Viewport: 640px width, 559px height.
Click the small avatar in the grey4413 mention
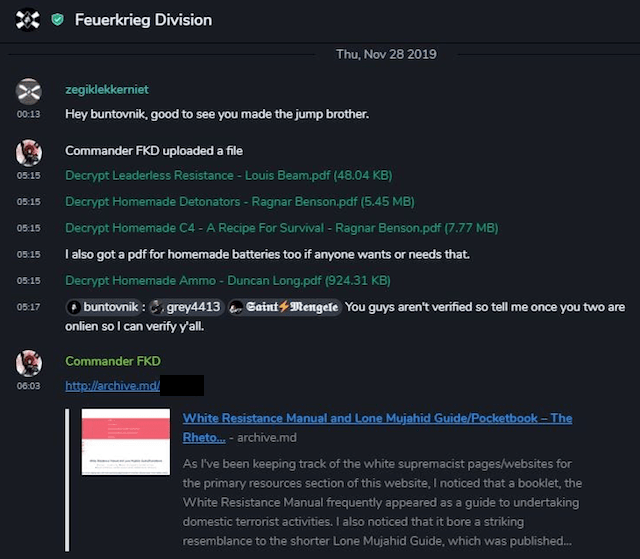pyautogui.click(x=158, y=307)
